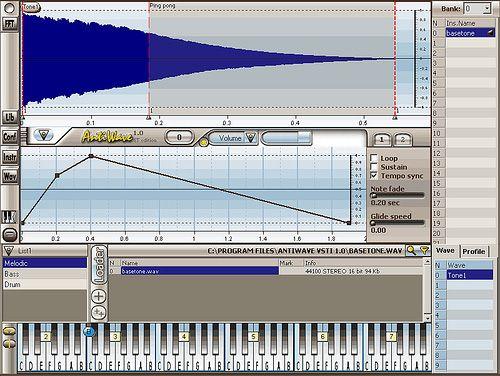This screenshot has height=376, width=500.
Task: Click the file list scrollbar up arrow
Action: point(427,262)
